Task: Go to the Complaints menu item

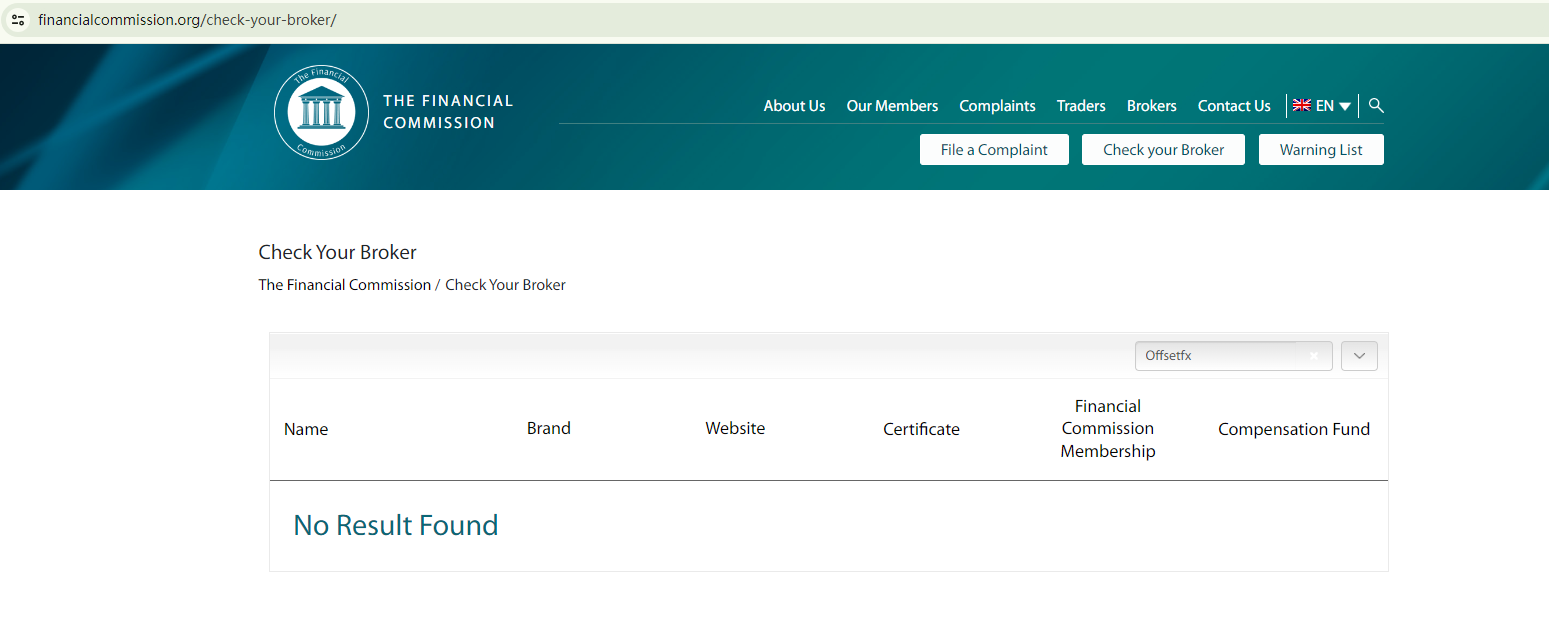Action: click(997, 106)
